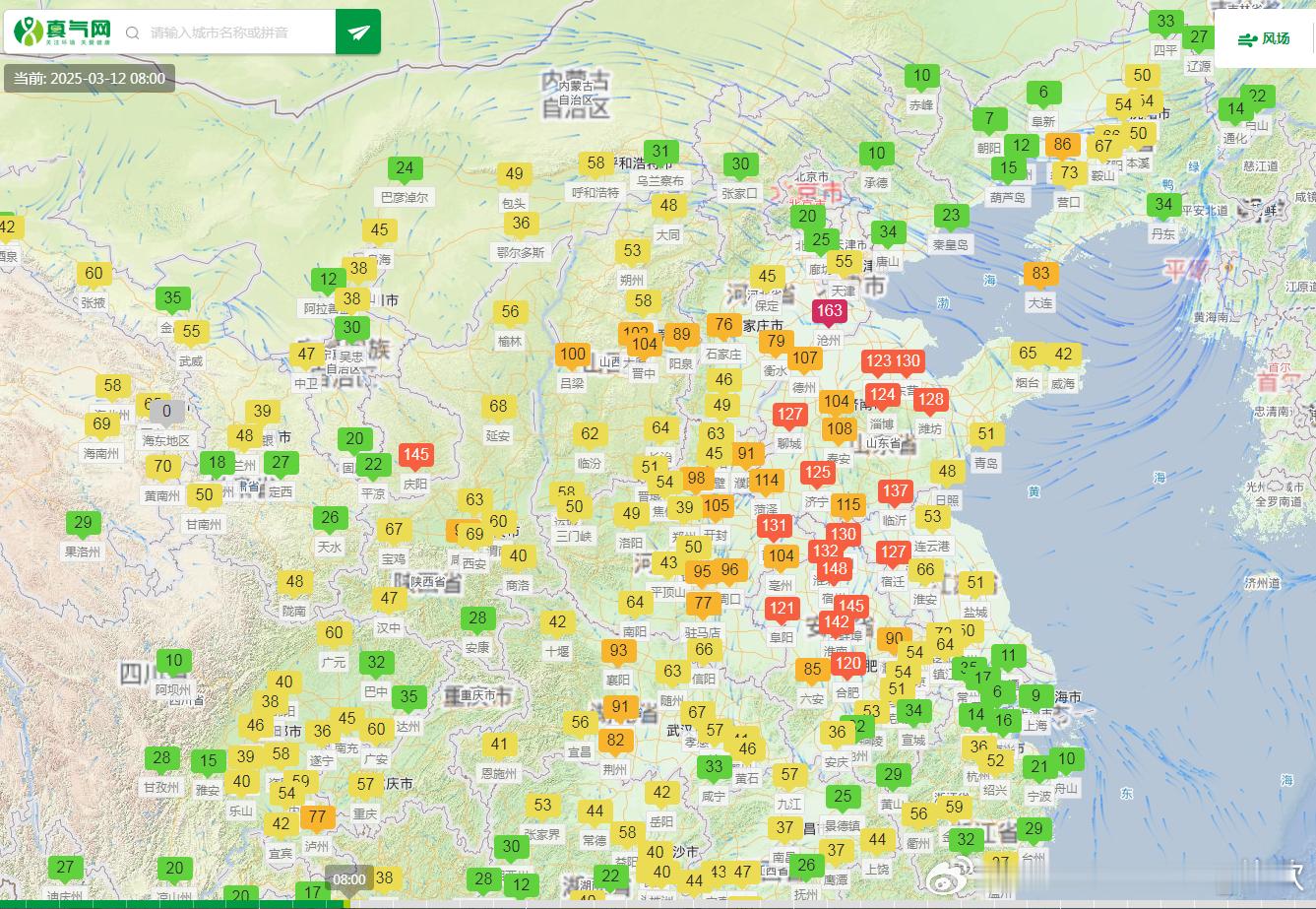Click the 陕西省 province label
Image resolution: width=1316 pixels, height=909 pixels.
click(426, 583)
